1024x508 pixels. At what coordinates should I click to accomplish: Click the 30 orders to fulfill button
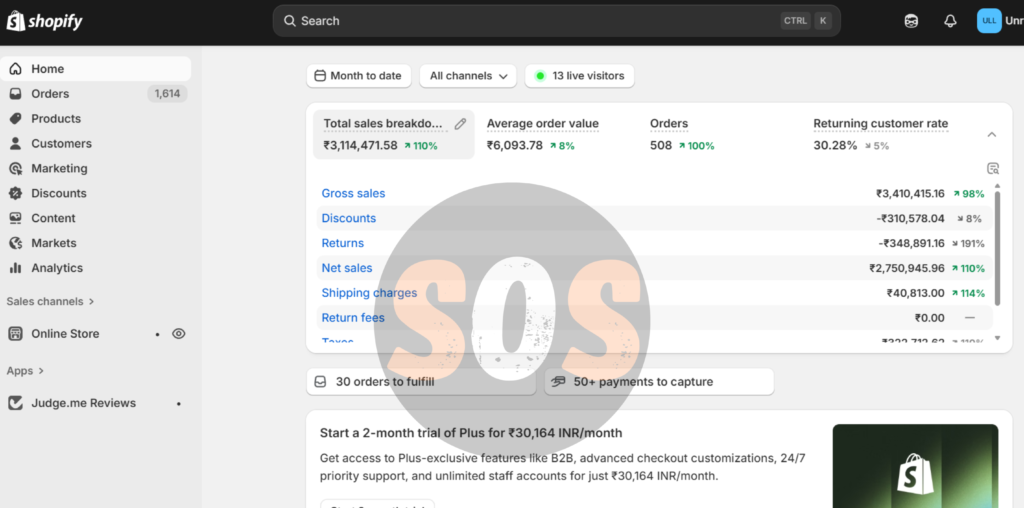[421, 381]
